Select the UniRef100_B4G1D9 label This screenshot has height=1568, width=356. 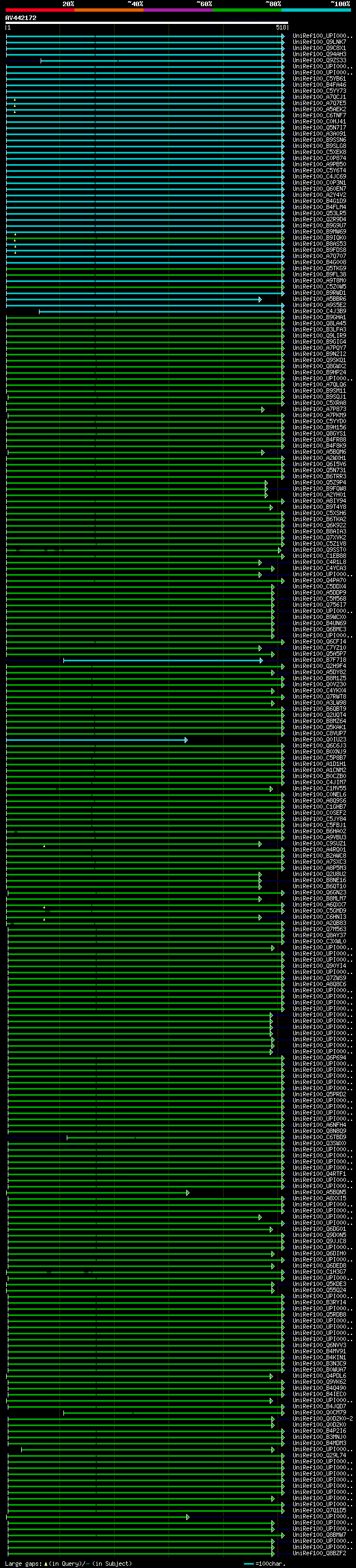pos(319,201)
